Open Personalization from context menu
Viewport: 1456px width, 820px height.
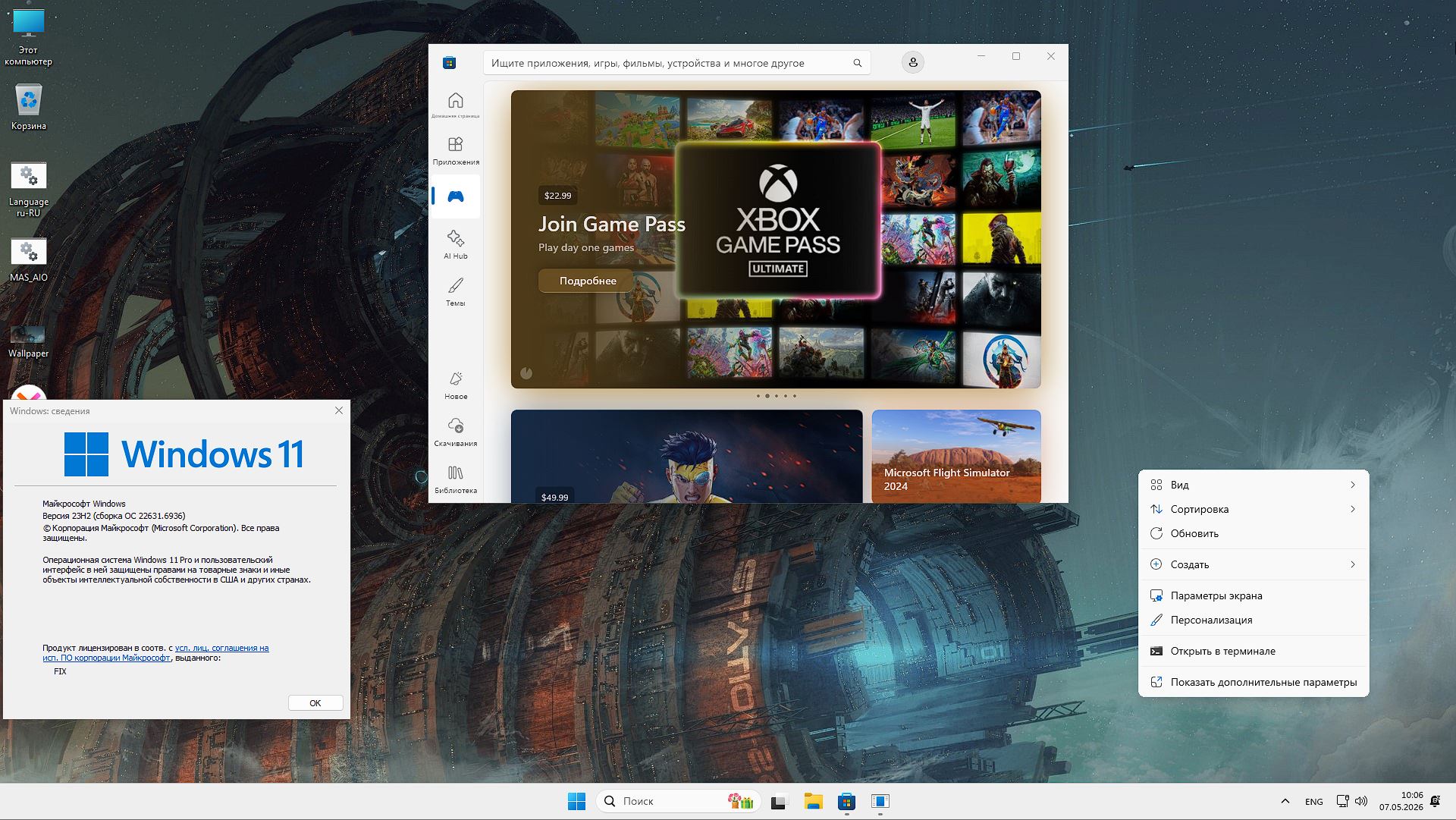[1254, 620]
